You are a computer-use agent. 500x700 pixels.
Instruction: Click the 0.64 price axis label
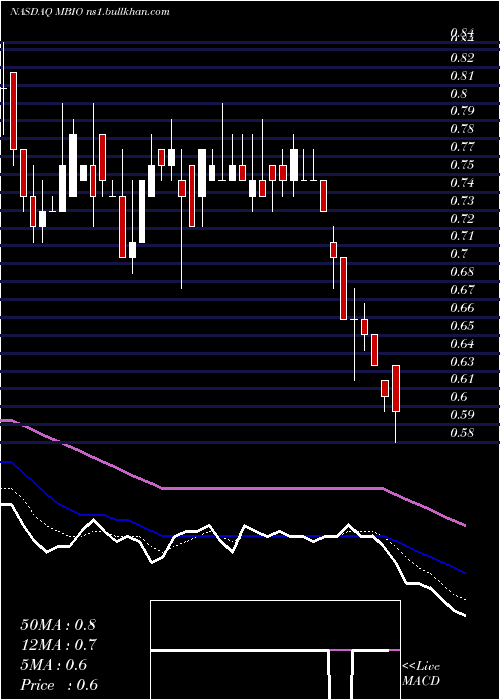(x=462, y=344)
